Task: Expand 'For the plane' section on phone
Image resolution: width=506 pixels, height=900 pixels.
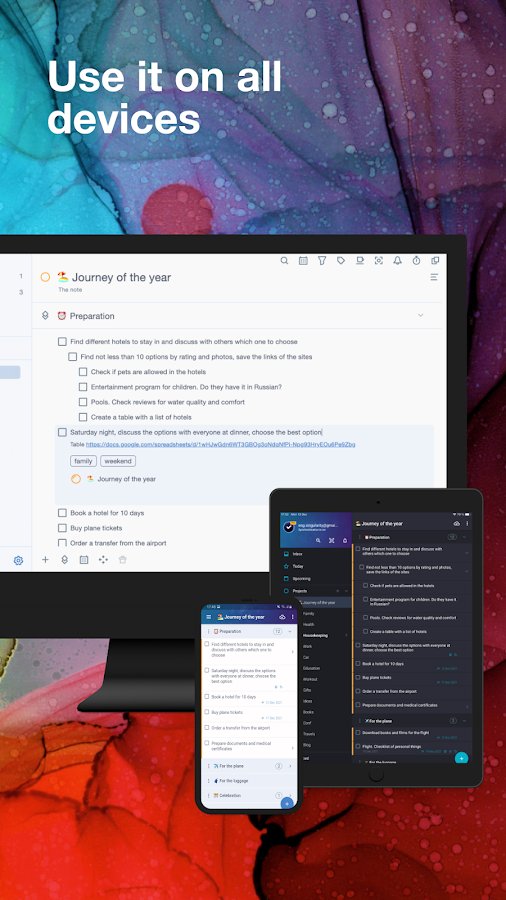Action: pos(290,766)
